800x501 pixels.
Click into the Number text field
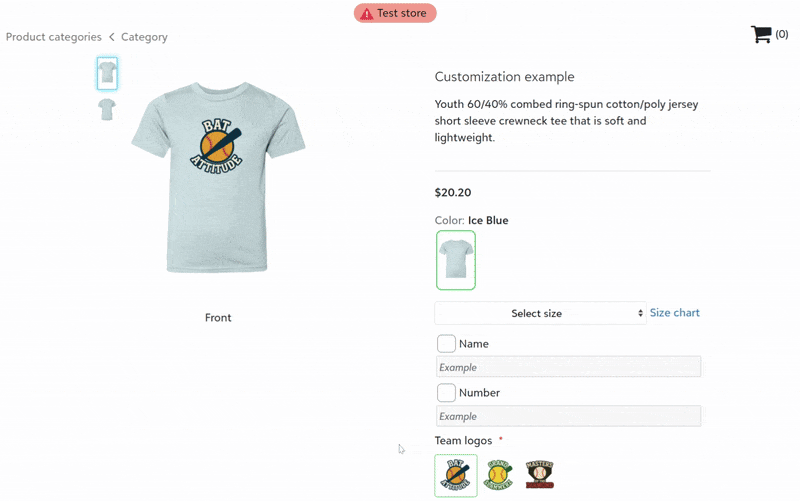[568, 416]
